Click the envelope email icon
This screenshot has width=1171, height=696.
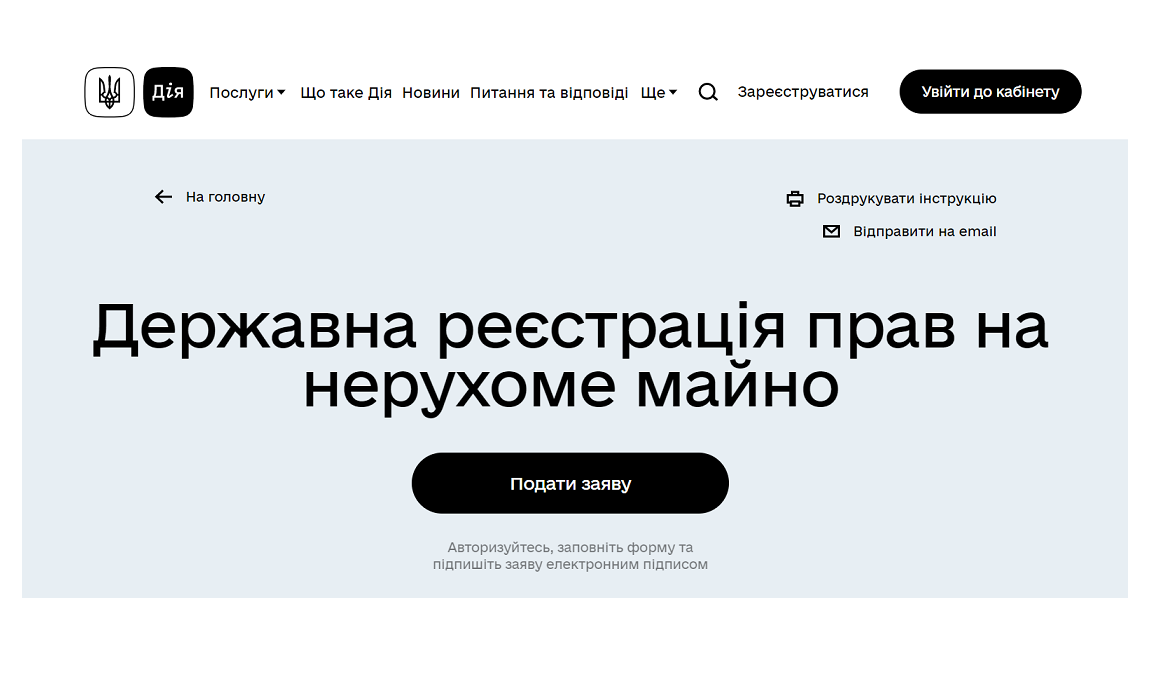click(831, 232)
